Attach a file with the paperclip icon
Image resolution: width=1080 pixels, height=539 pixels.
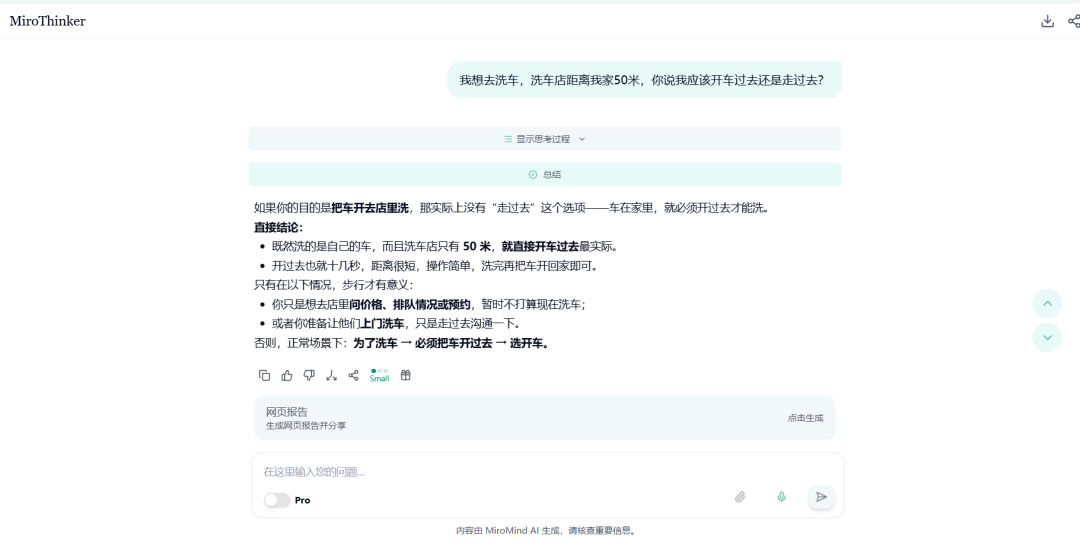click(x=740, y=497)
